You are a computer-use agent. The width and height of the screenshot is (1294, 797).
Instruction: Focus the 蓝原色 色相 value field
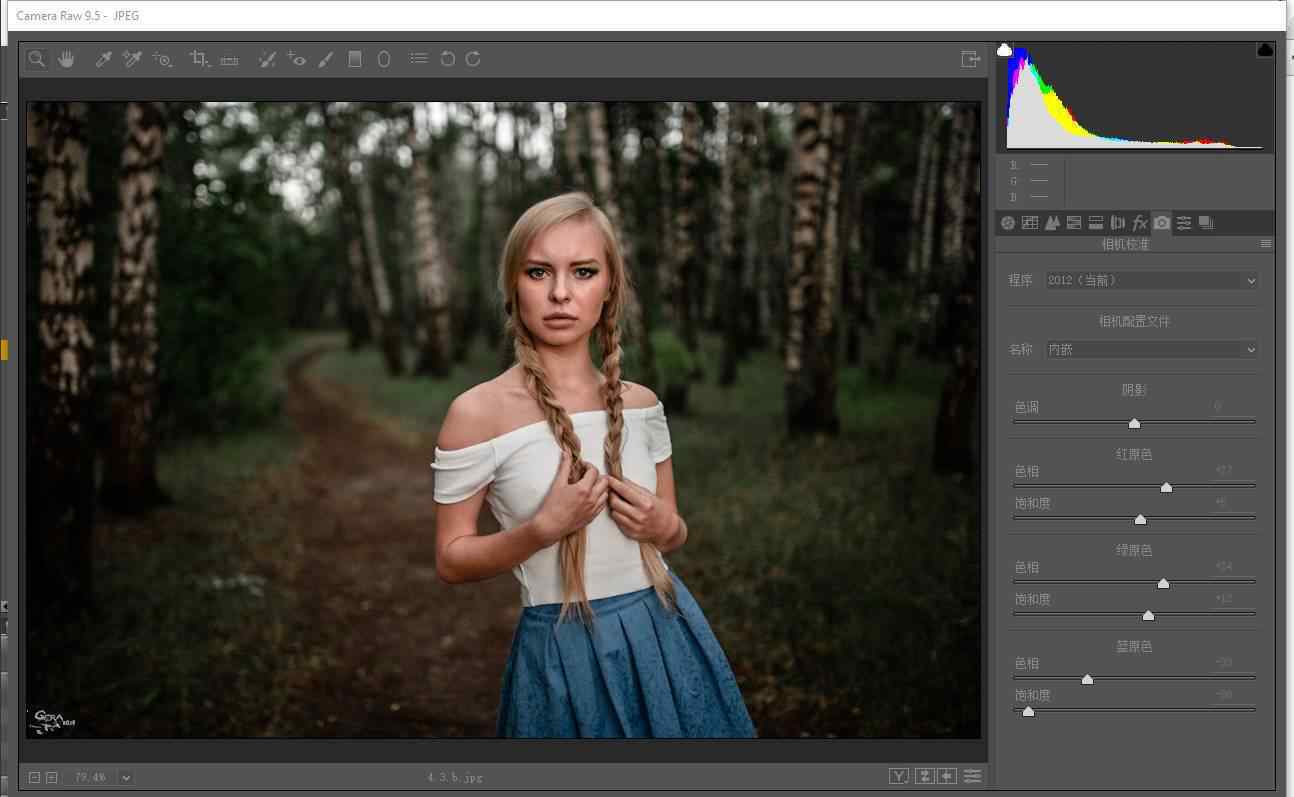[1233, 663]
